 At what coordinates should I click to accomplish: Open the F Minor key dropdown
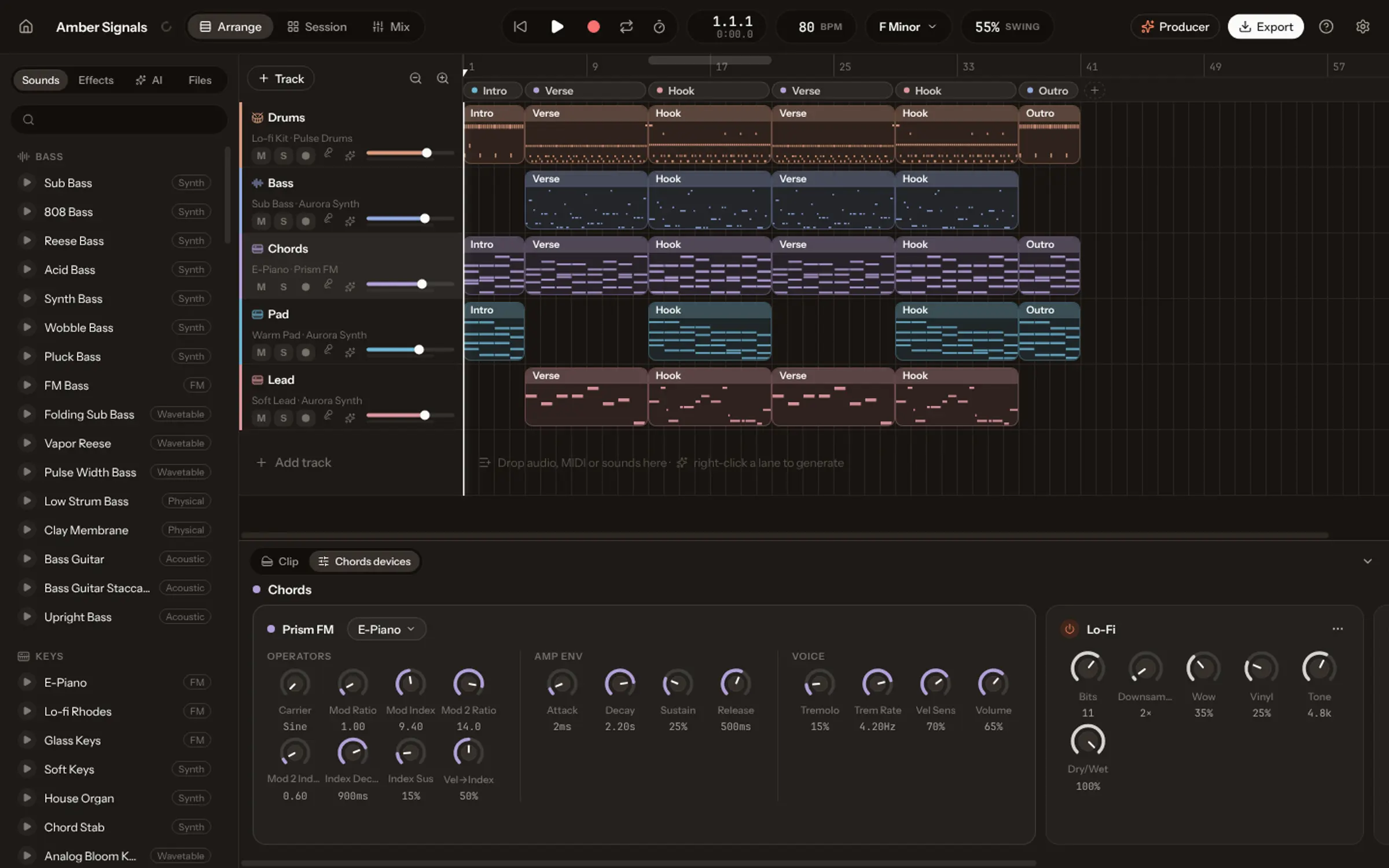(x=907, y=27)
